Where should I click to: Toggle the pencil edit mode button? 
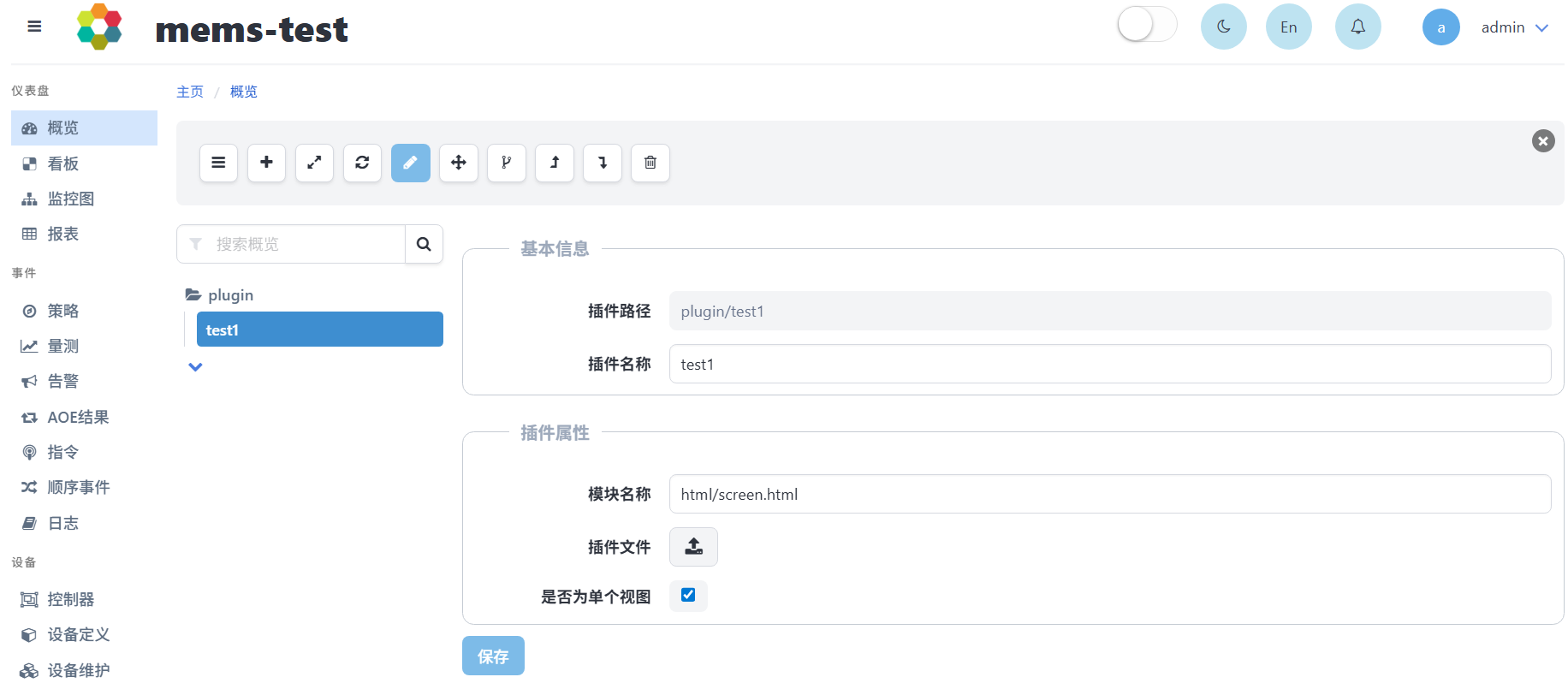pyautogui.click(x=411, y=163)
